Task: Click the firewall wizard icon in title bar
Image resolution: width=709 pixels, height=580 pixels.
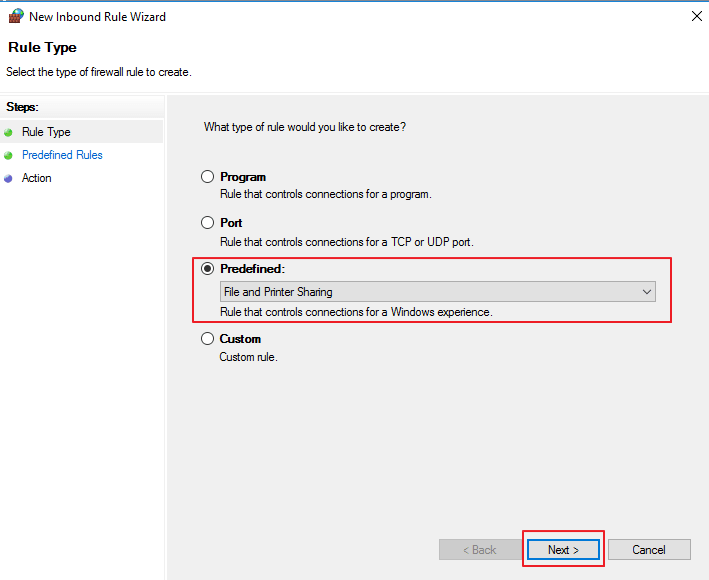Action: [15, 16]
